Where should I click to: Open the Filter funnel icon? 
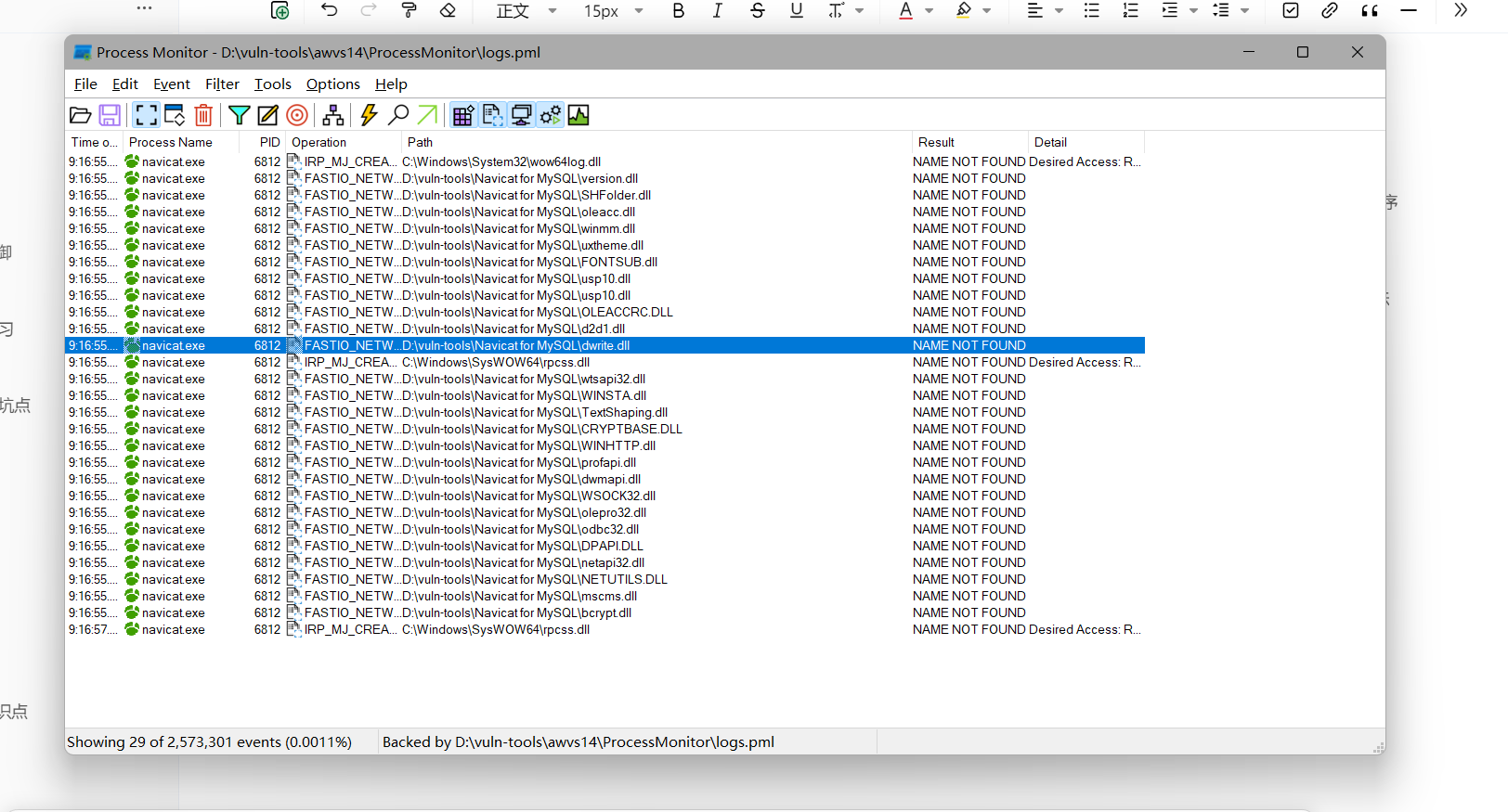coord(240,115)
